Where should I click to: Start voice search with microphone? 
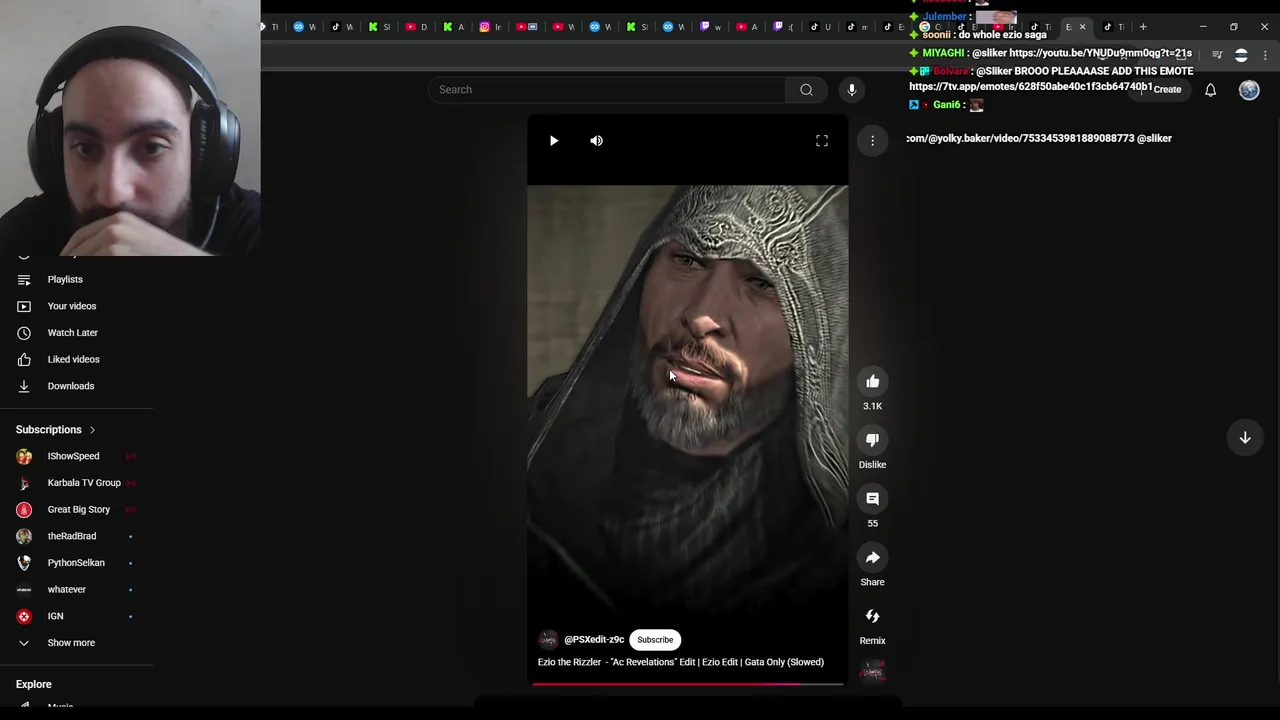tap(851, 90)
